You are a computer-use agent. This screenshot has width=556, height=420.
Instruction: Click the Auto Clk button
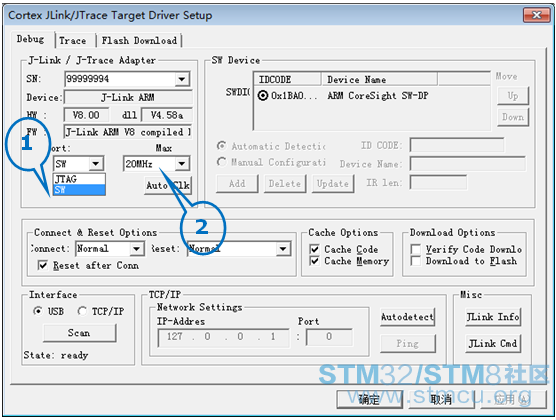(168, 186)
